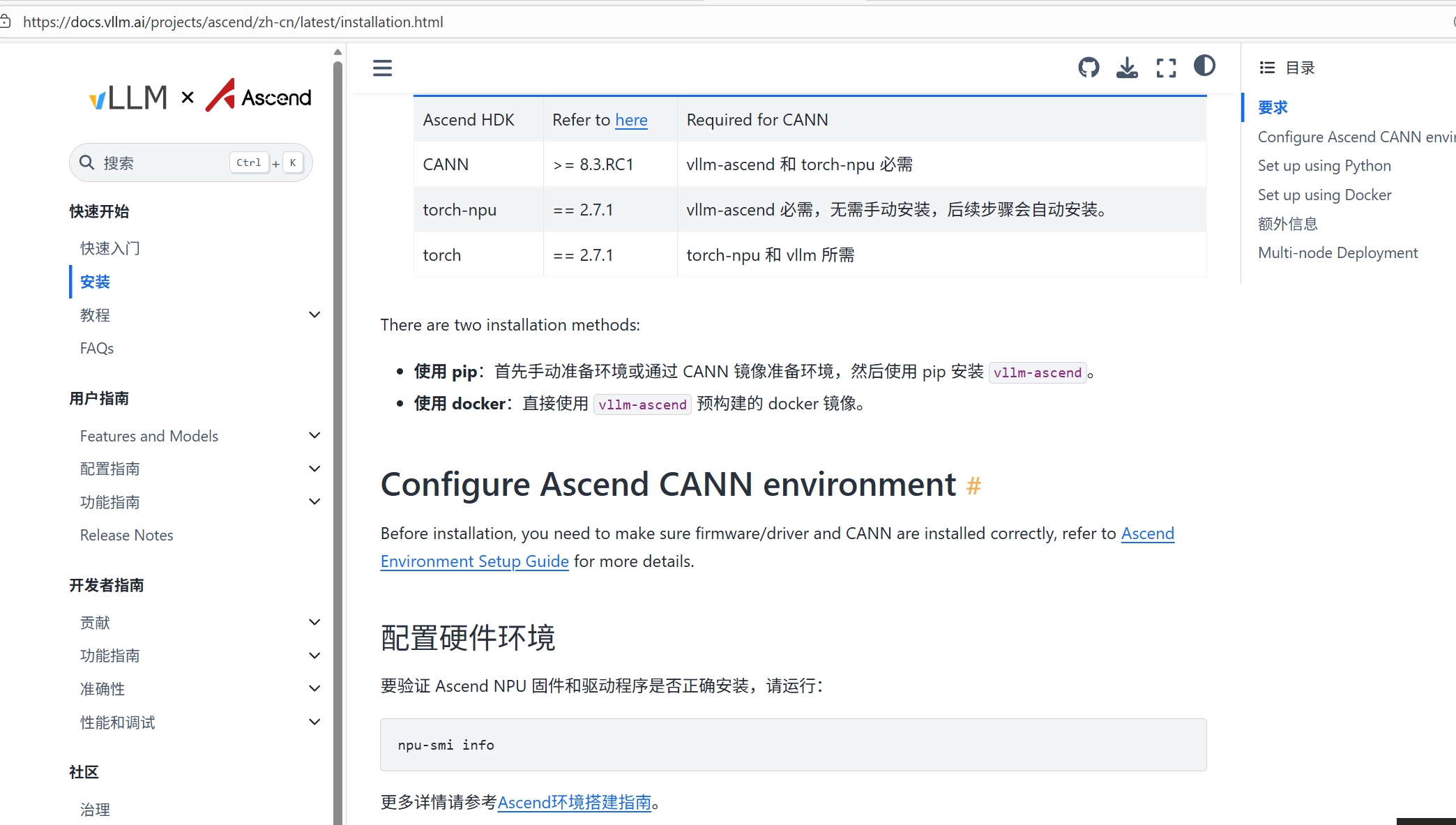Click the search magnifier icon
The image size is (1456, 825).
tap(87, 162)
